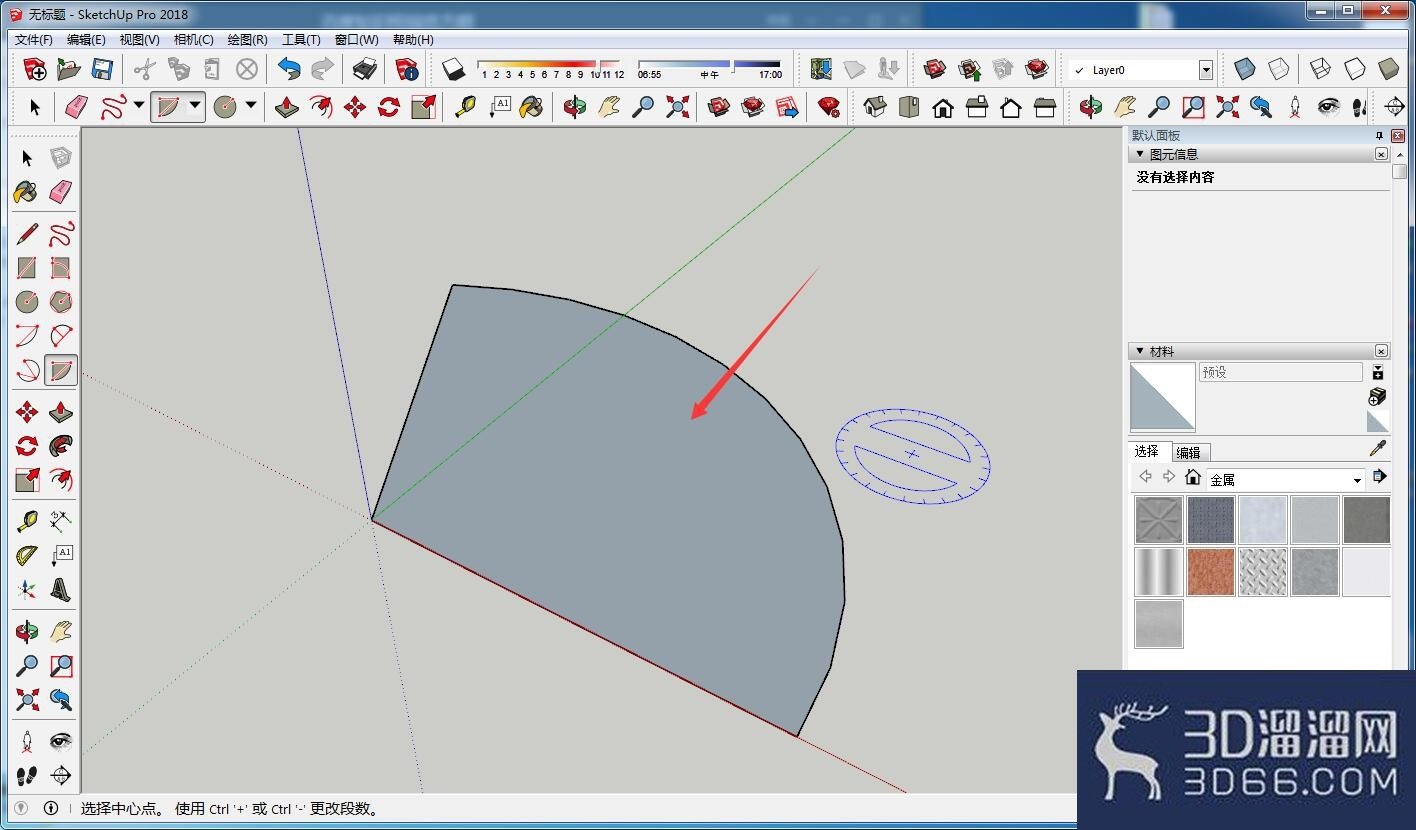The height and width of the screenshot is (830, 1416).
Task: Switch to Wireframe face style
Action: [1321, 69]
